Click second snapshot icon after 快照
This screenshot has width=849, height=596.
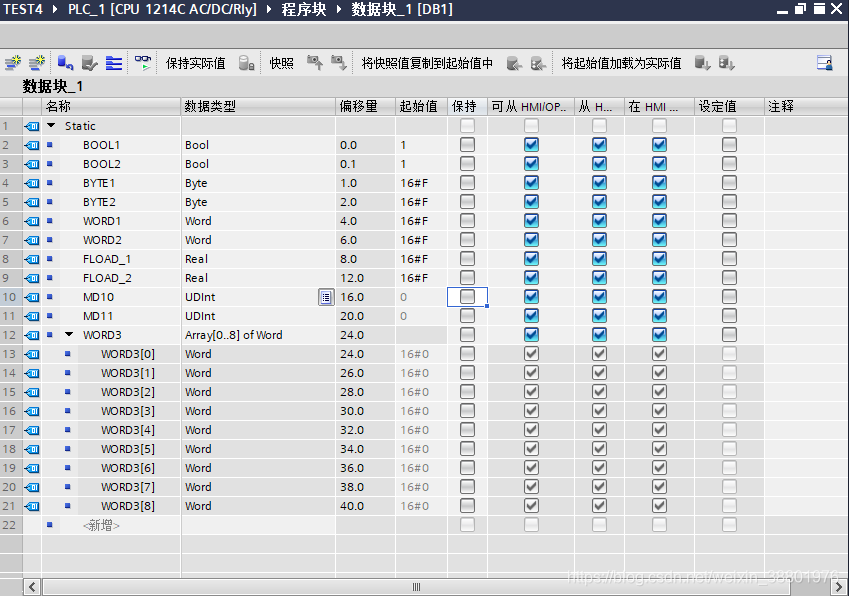click(338, 63)
